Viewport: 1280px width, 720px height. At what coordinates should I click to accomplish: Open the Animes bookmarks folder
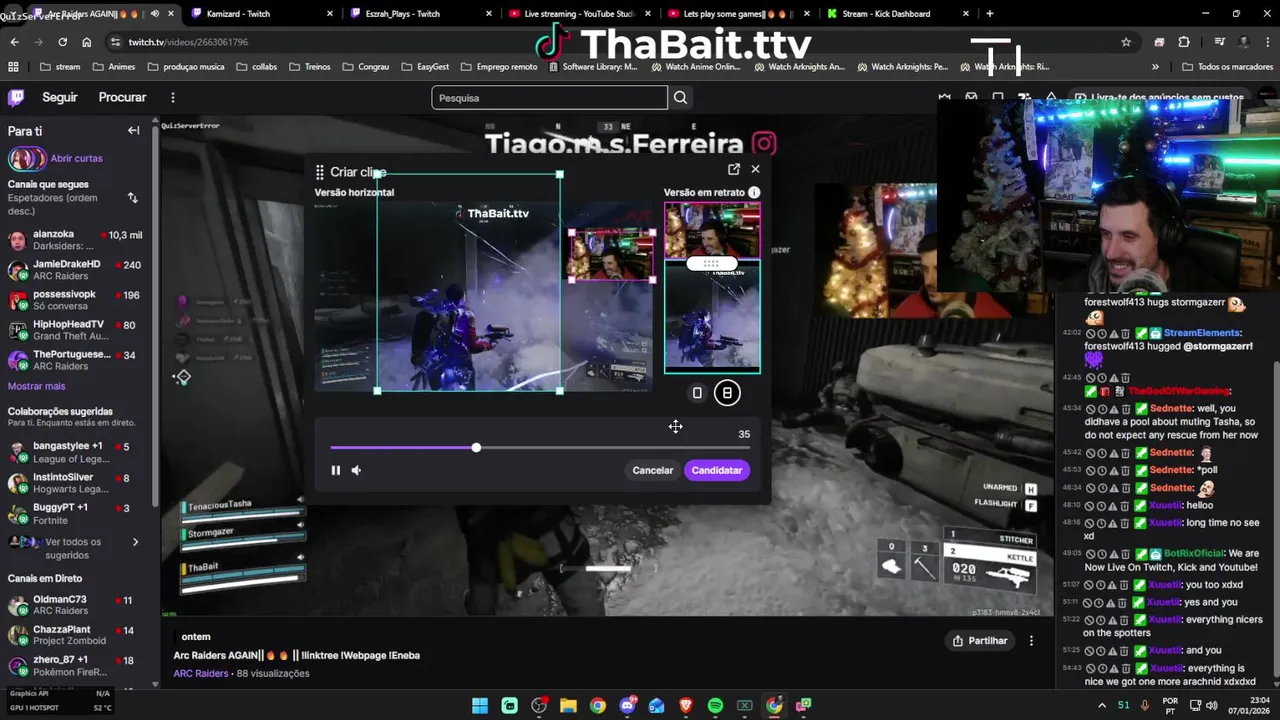113,67
